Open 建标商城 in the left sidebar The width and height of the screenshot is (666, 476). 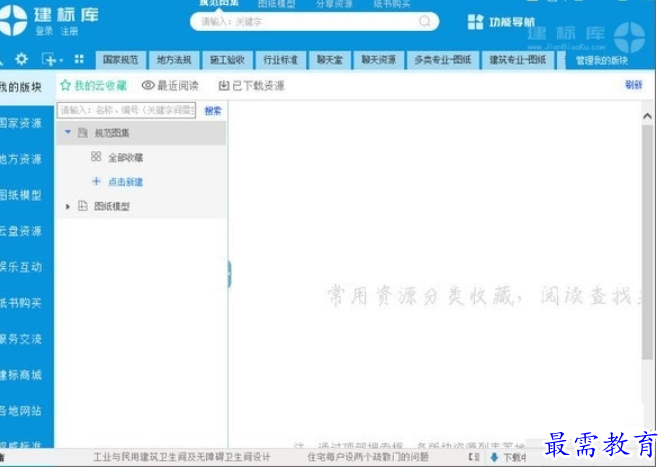pos(20,375)
